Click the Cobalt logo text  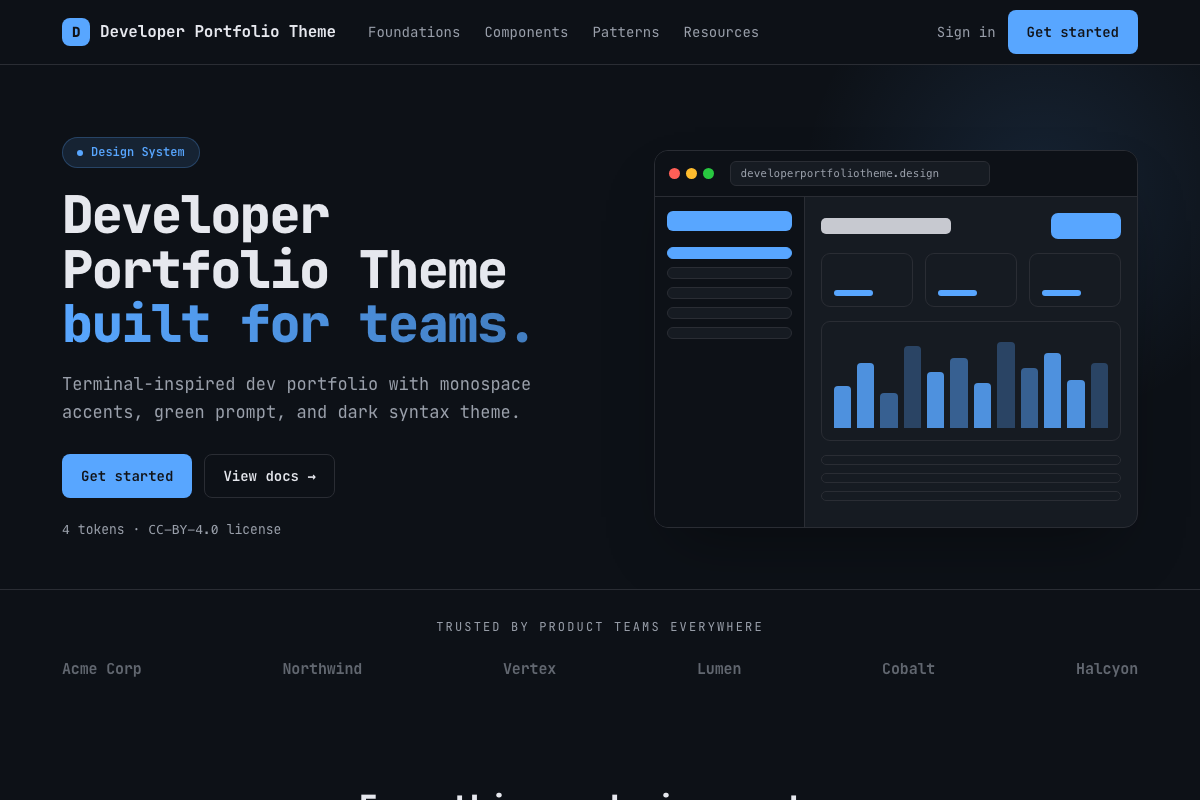point(908,669)
